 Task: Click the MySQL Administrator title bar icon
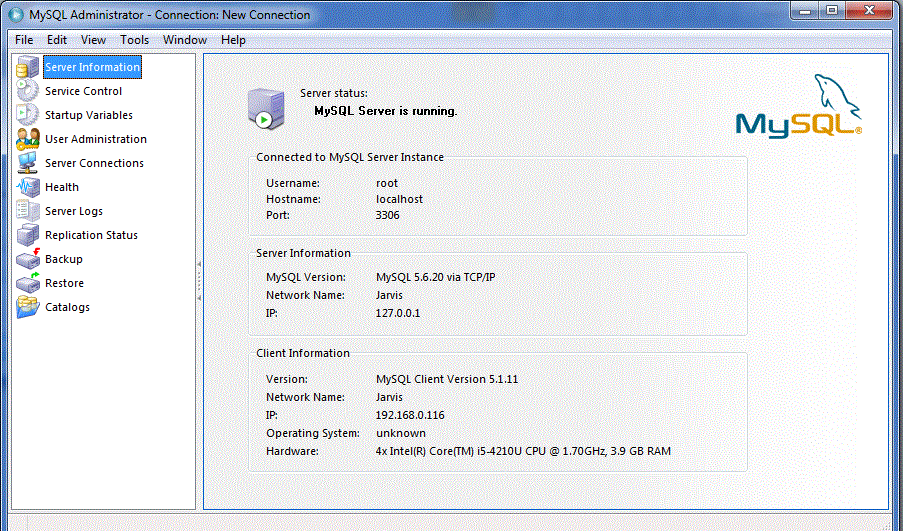click(16, 15)
